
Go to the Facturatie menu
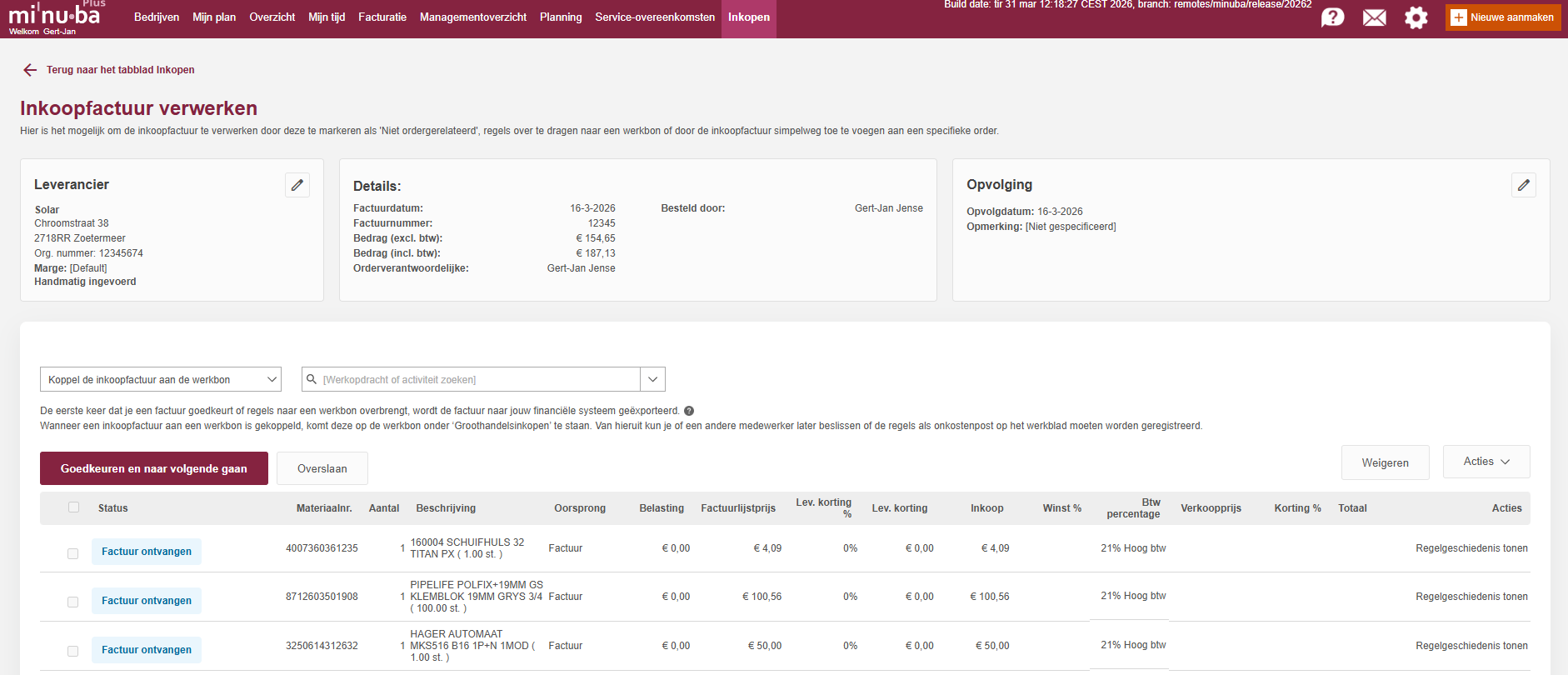(x=382, y=17)
